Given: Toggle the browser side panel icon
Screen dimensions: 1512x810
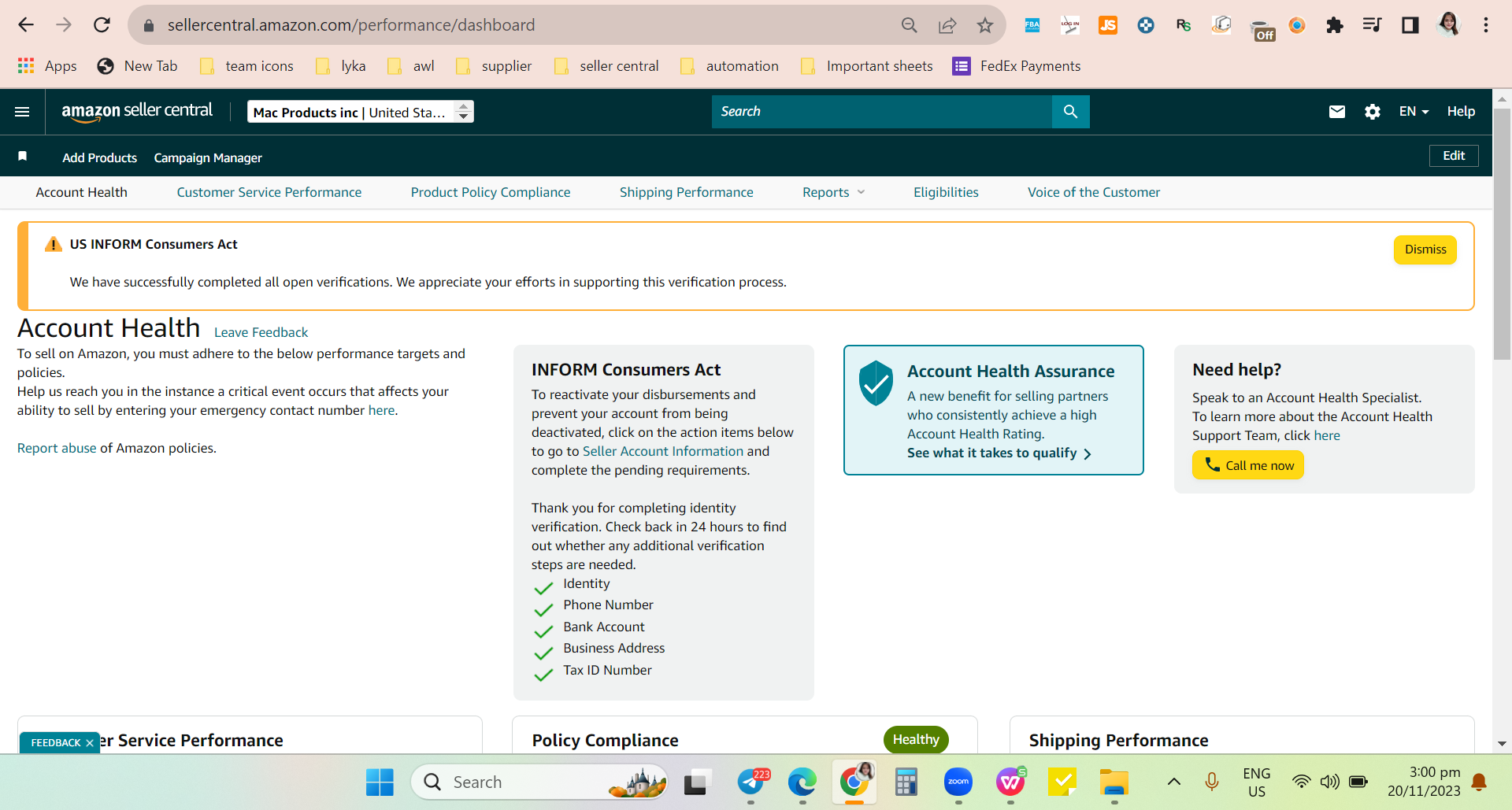Looking at the screenshot, I should (1410, 25).
